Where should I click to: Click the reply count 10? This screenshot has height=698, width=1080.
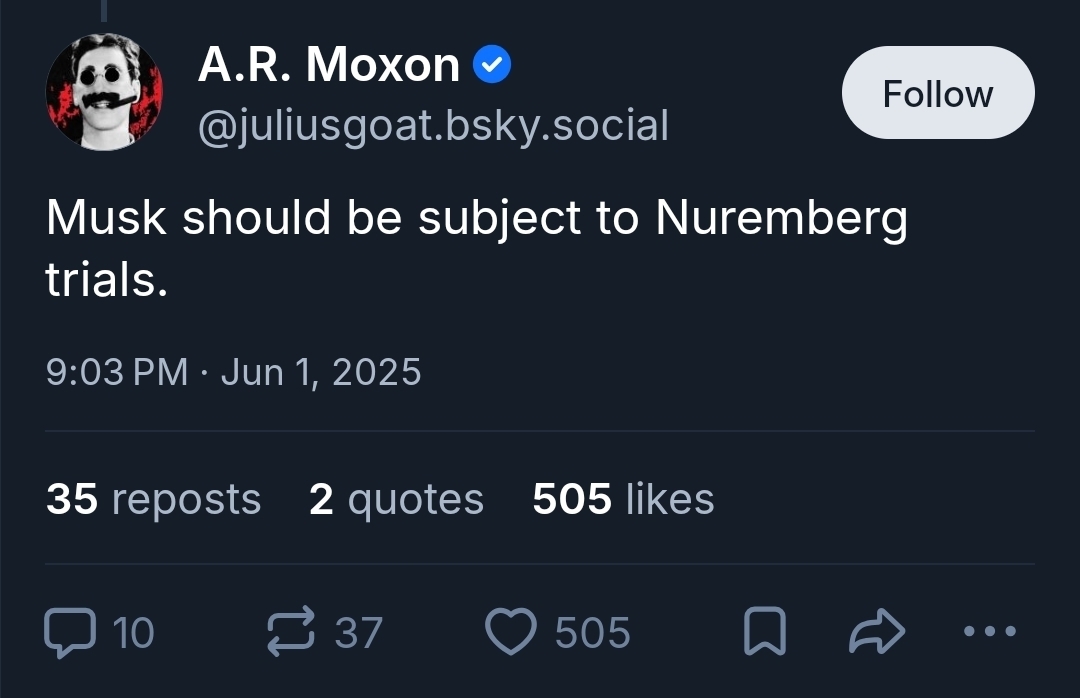133,632
